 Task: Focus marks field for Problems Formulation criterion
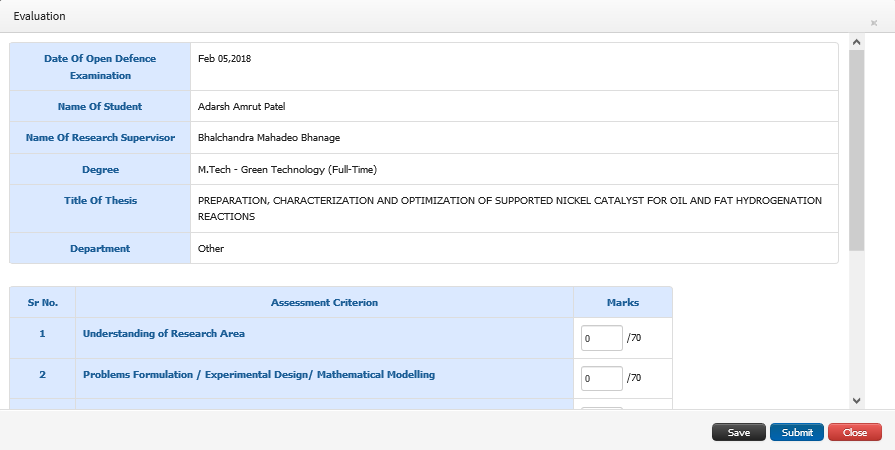point(602,378)
